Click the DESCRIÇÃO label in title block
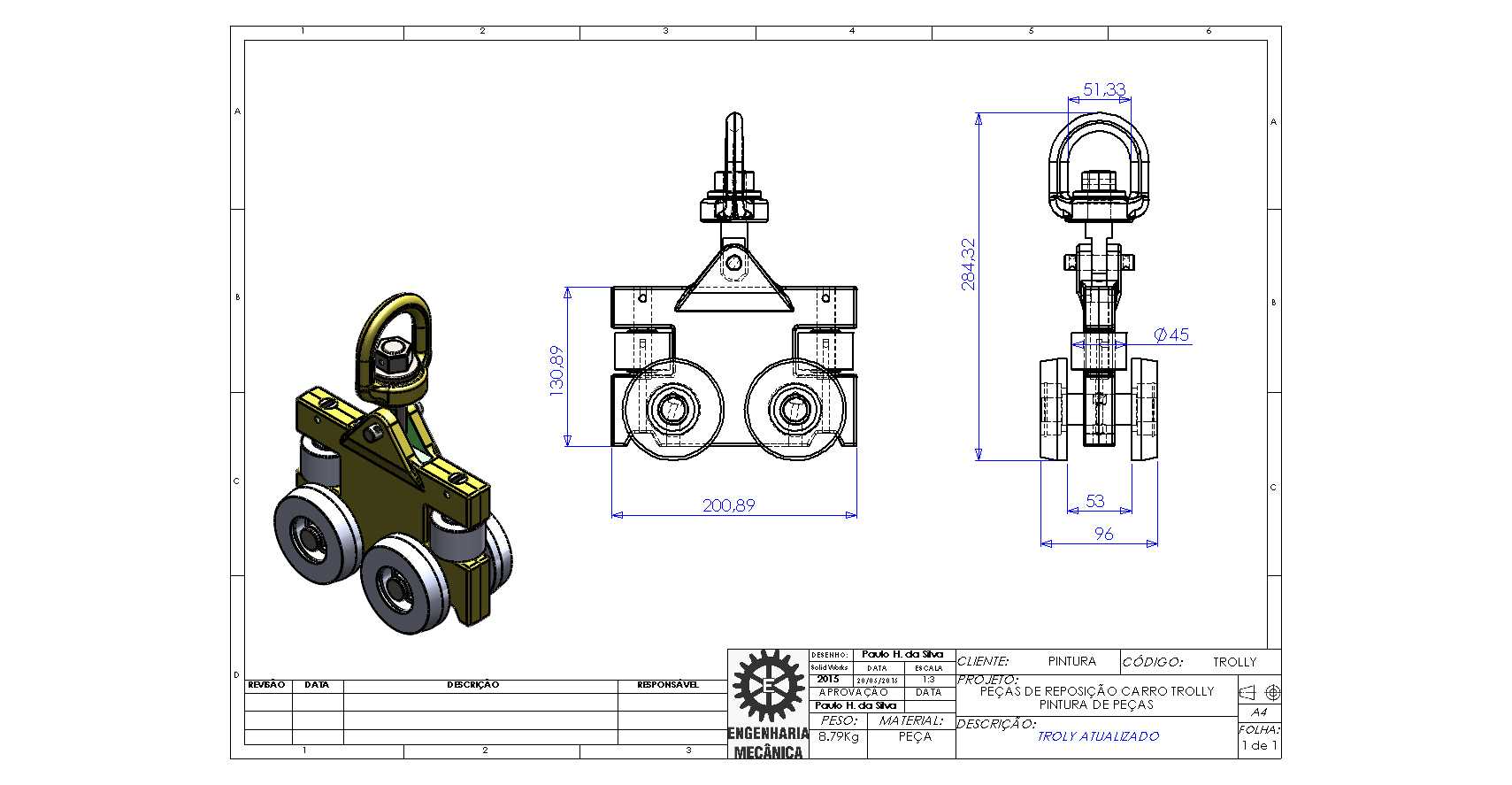Image resolution: width=1512 pixels, height=785 pixels. click(x=996, y=724)
